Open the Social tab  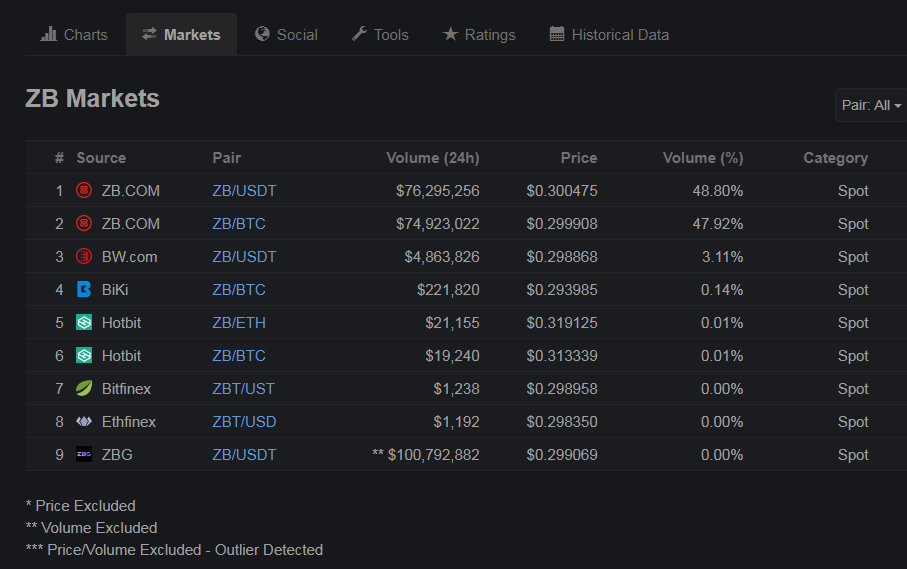[x=286, y=35]
